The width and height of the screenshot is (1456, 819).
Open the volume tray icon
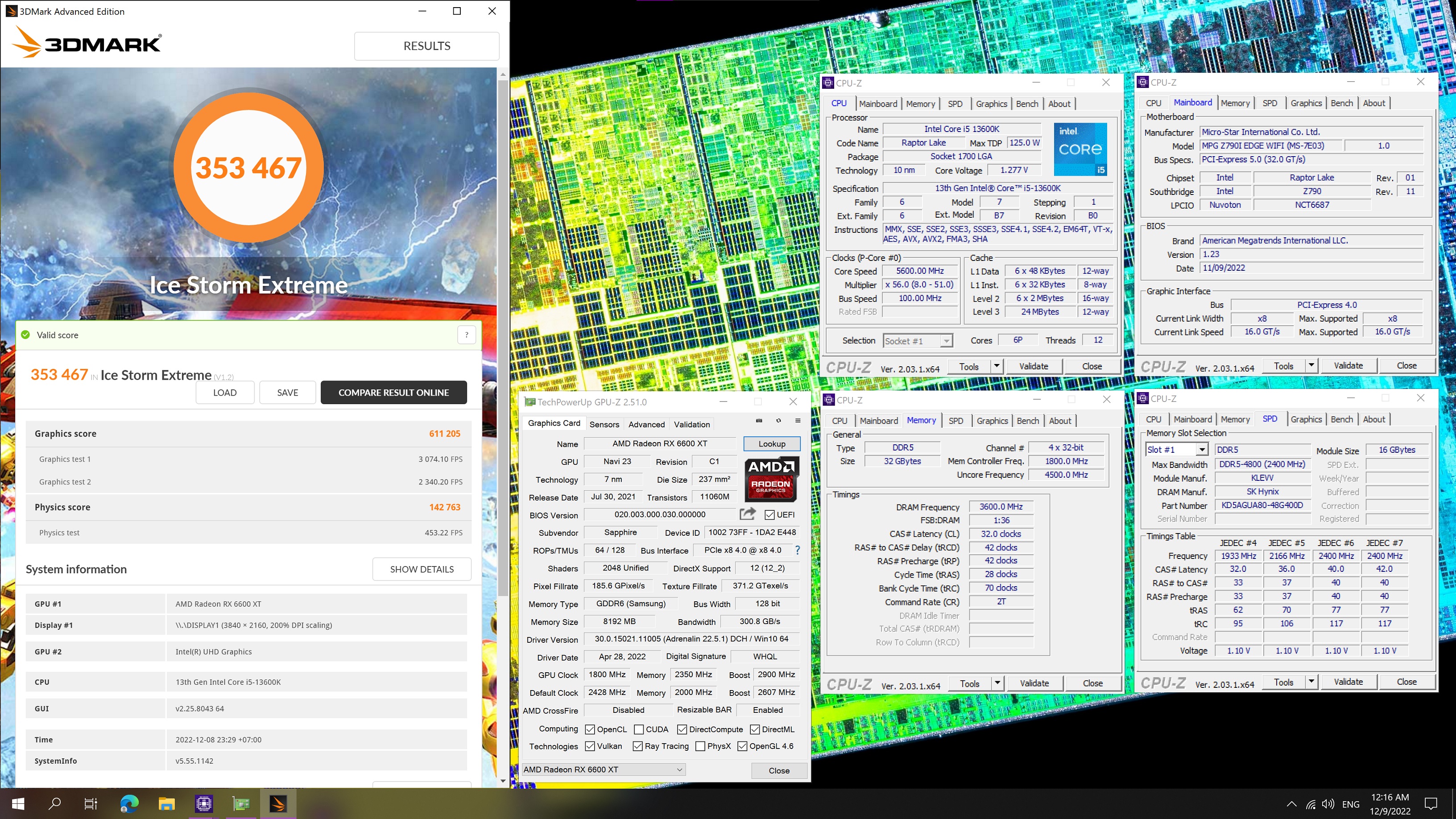1328,804
